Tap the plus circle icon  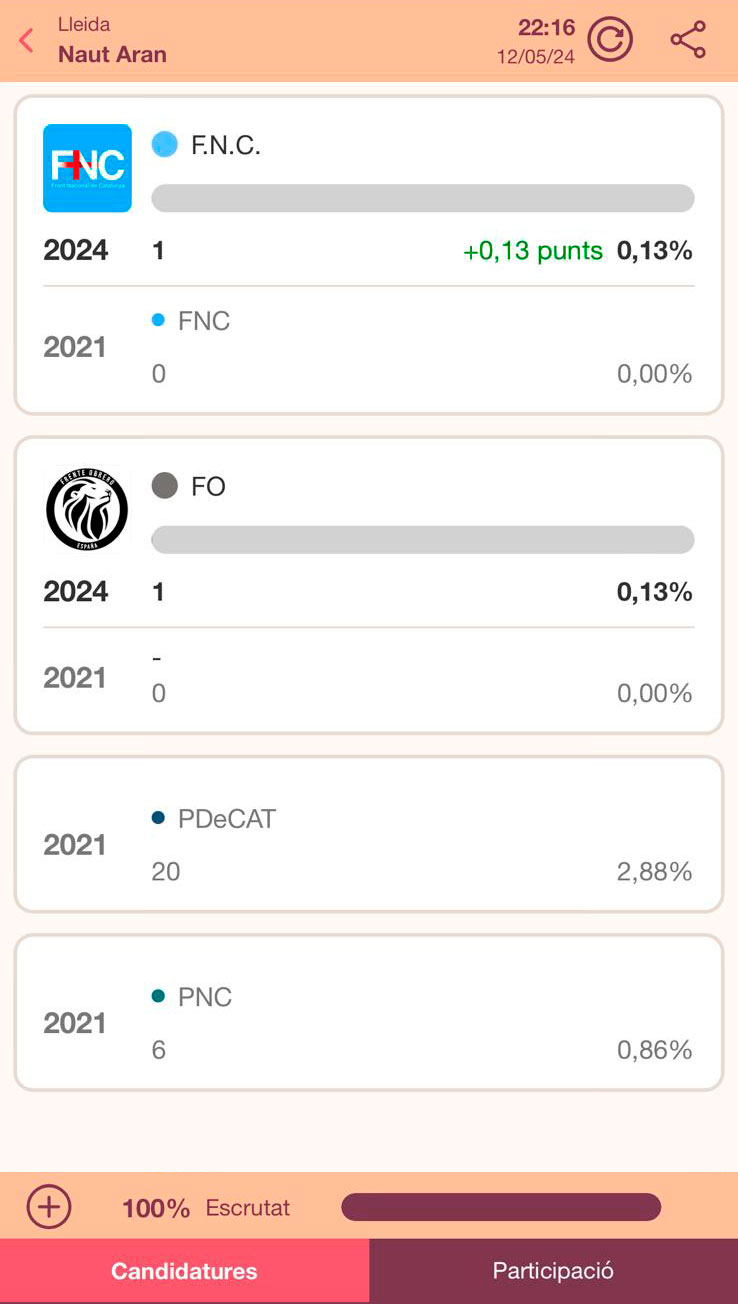pyautogui.click(x=49, y=1207)
